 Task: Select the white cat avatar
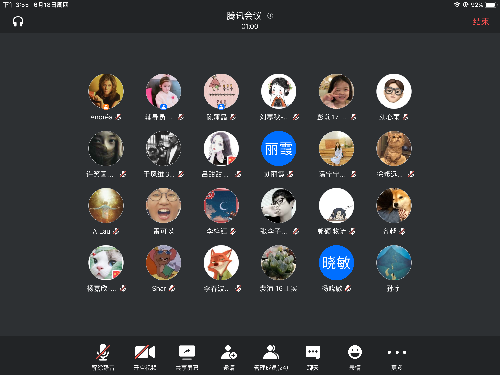click(106, 263)
